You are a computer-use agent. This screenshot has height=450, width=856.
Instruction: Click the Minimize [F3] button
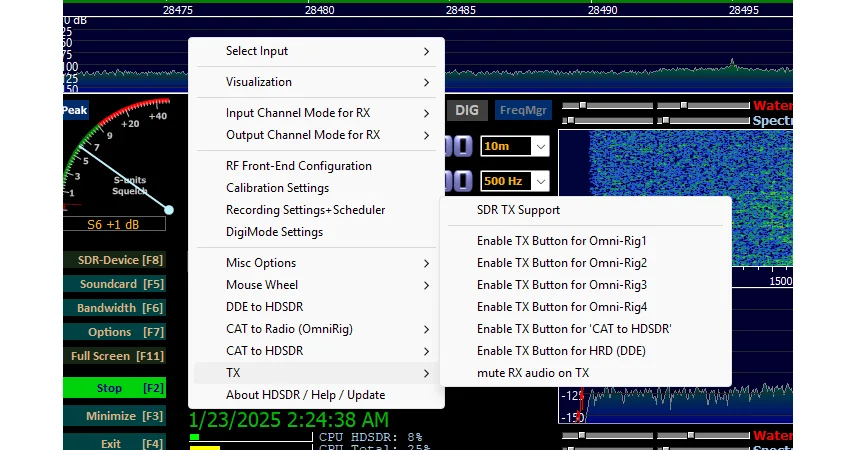(114, 416)
